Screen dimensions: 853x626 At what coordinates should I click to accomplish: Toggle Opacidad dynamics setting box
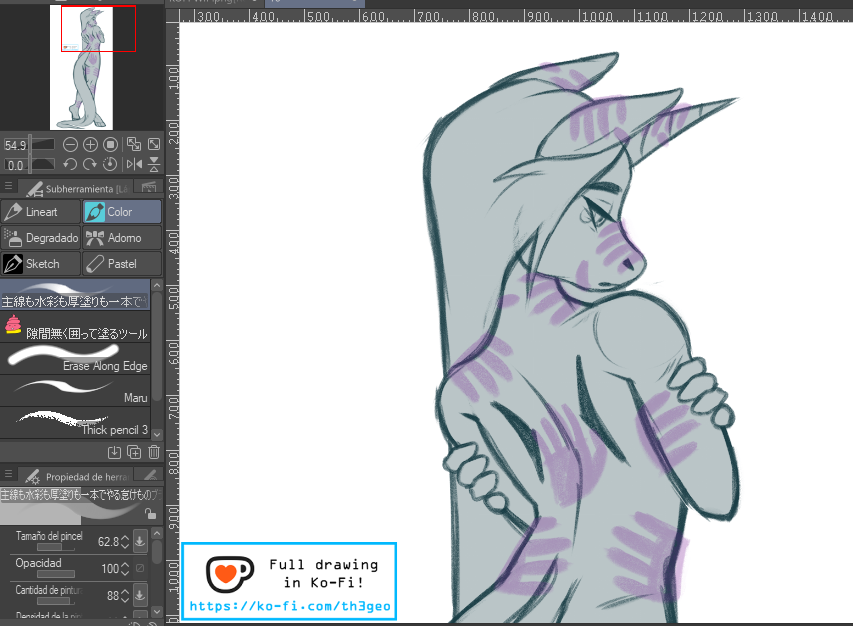(x=139, y=569)
